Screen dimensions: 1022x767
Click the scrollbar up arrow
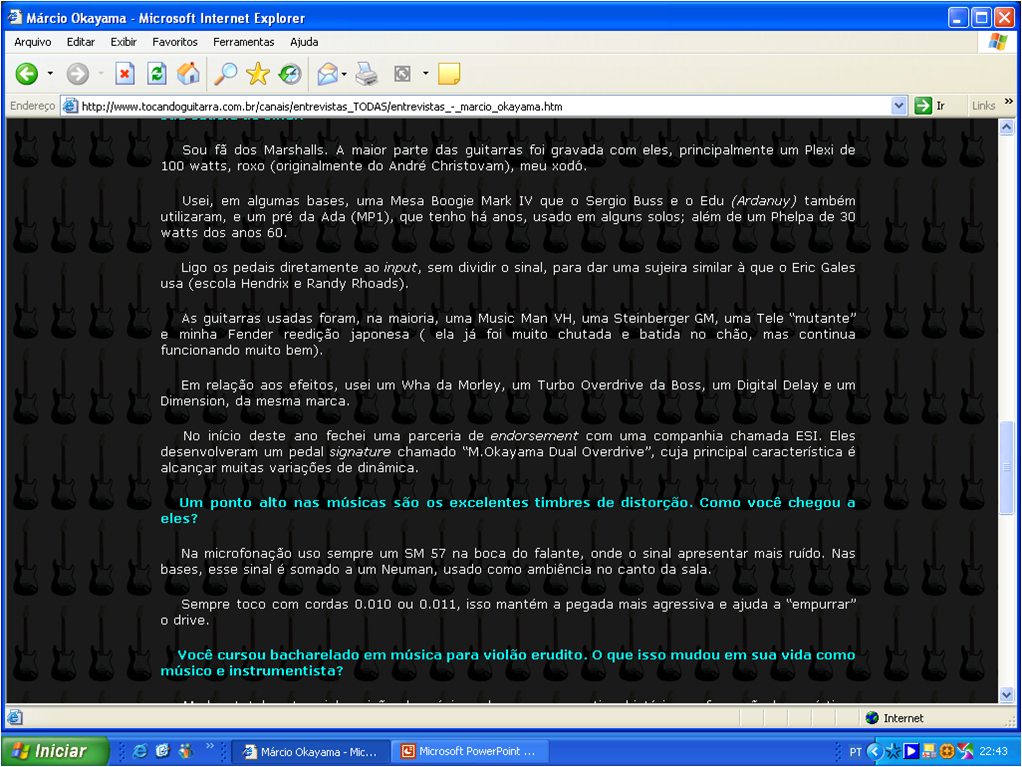coord(1006,128)
